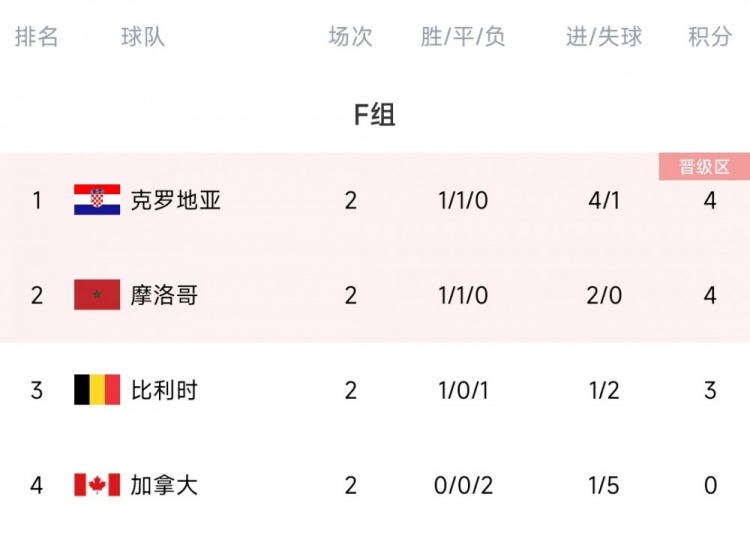Screen dimensions: 750x536
Task: Select the 比利时 team name
Action: pyautogui.click(x=164, y=390)
